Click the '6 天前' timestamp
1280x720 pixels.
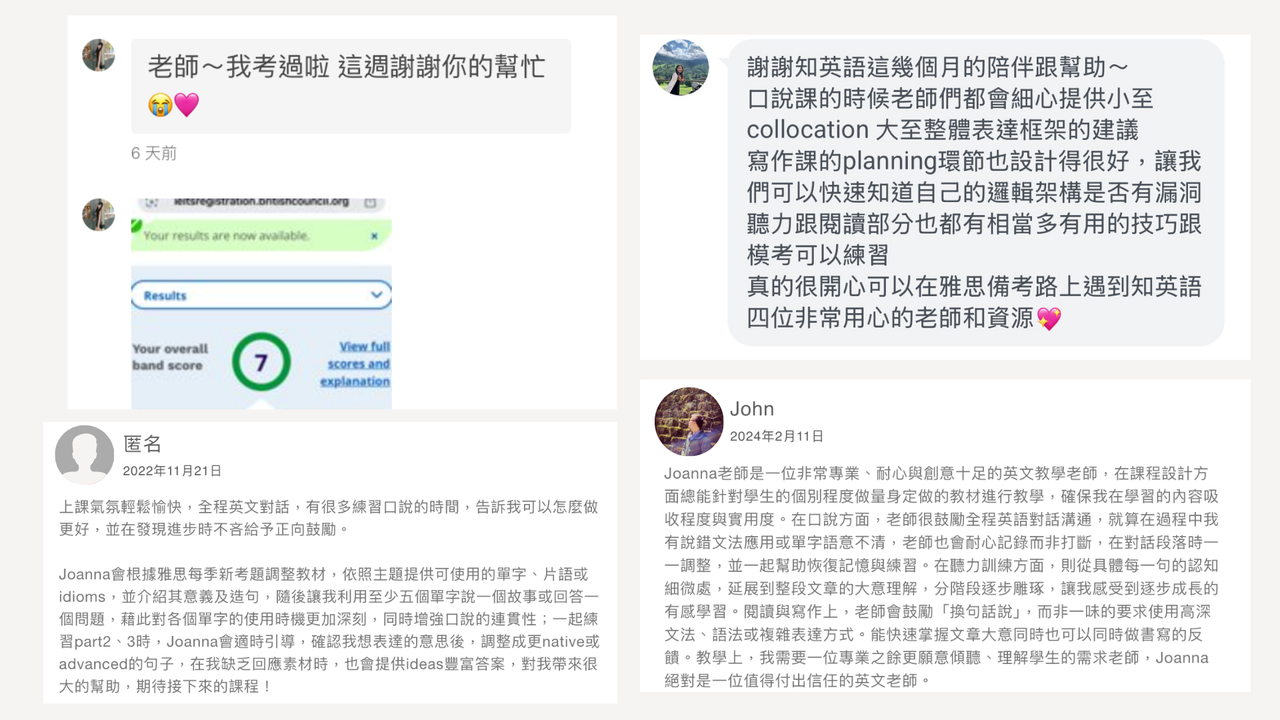click(154, 153)
